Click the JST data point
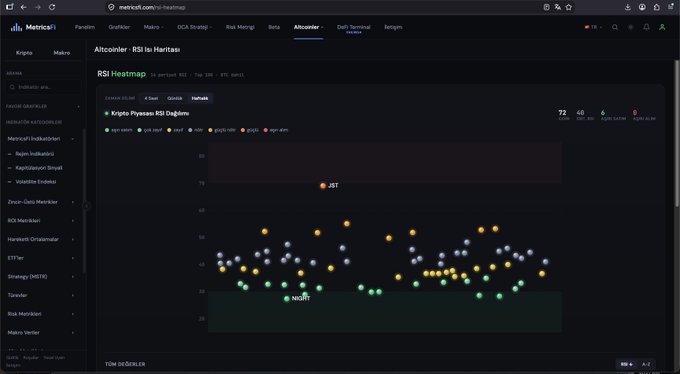Screen dimensions: 680x374 pyautogui.click(x=323, y=186)
